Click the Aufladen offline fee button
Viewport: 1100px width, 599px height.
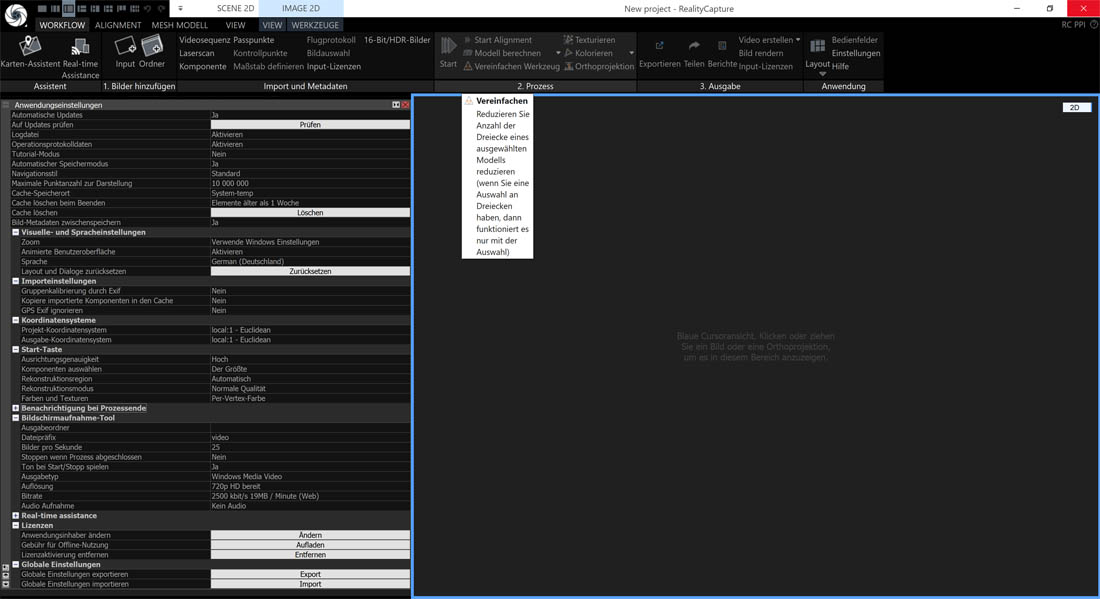coord(310,545)
